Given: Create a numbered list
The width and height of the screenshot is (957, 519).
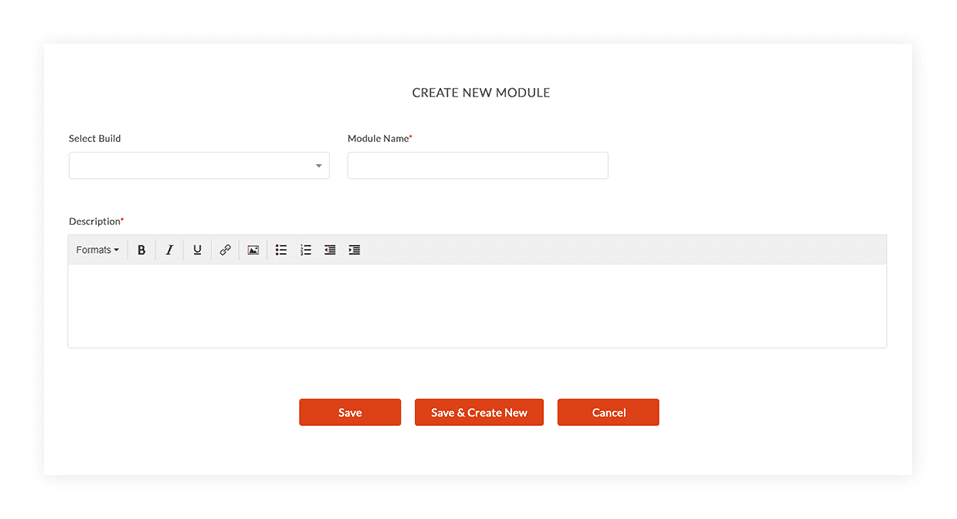Looking at the screenshot, I should coord(306,250).
